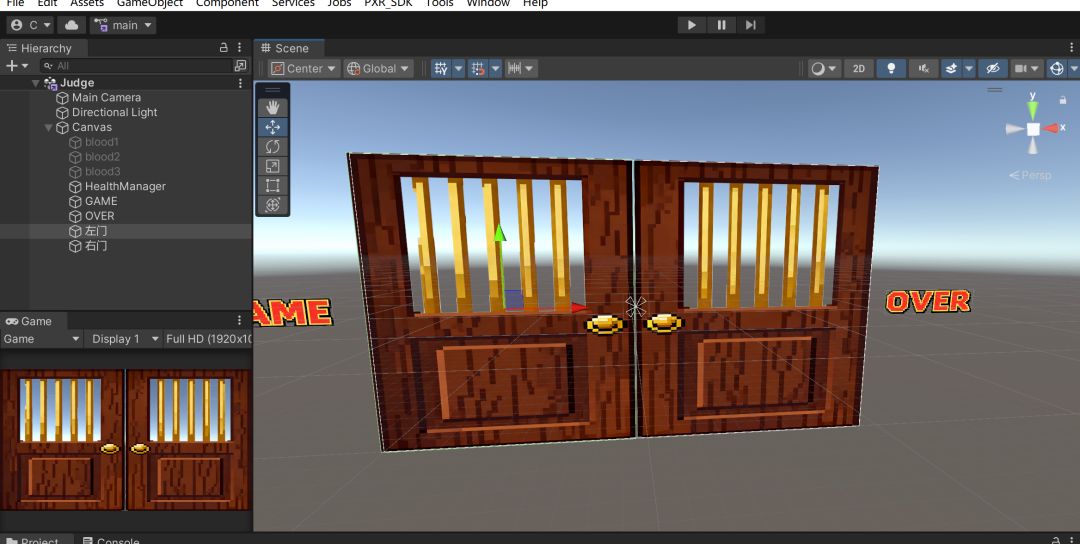The width and height of the screenshot is (1080, 544).
Task: Toggle grid snapping icon
Action: tap(478, 68)
